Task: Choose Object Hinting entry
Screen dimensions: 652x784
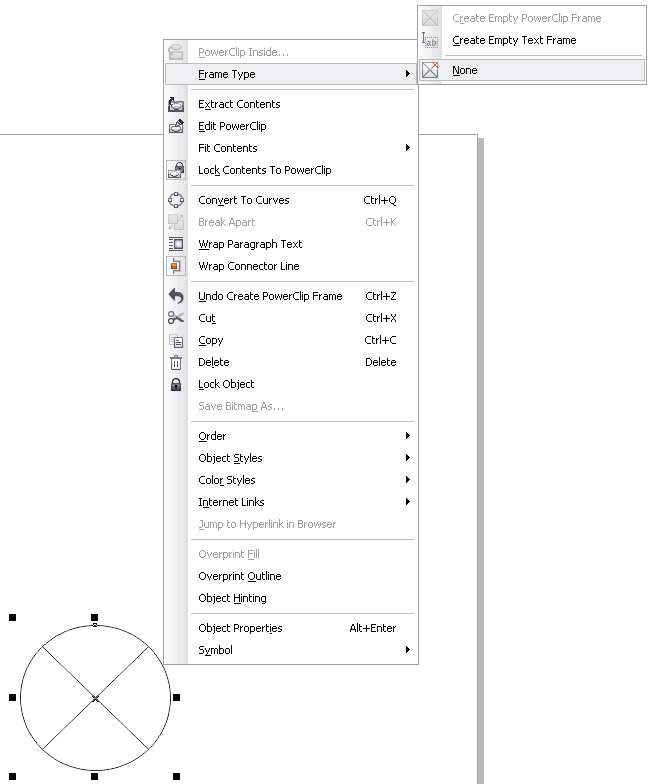Action: pos(291,598)
